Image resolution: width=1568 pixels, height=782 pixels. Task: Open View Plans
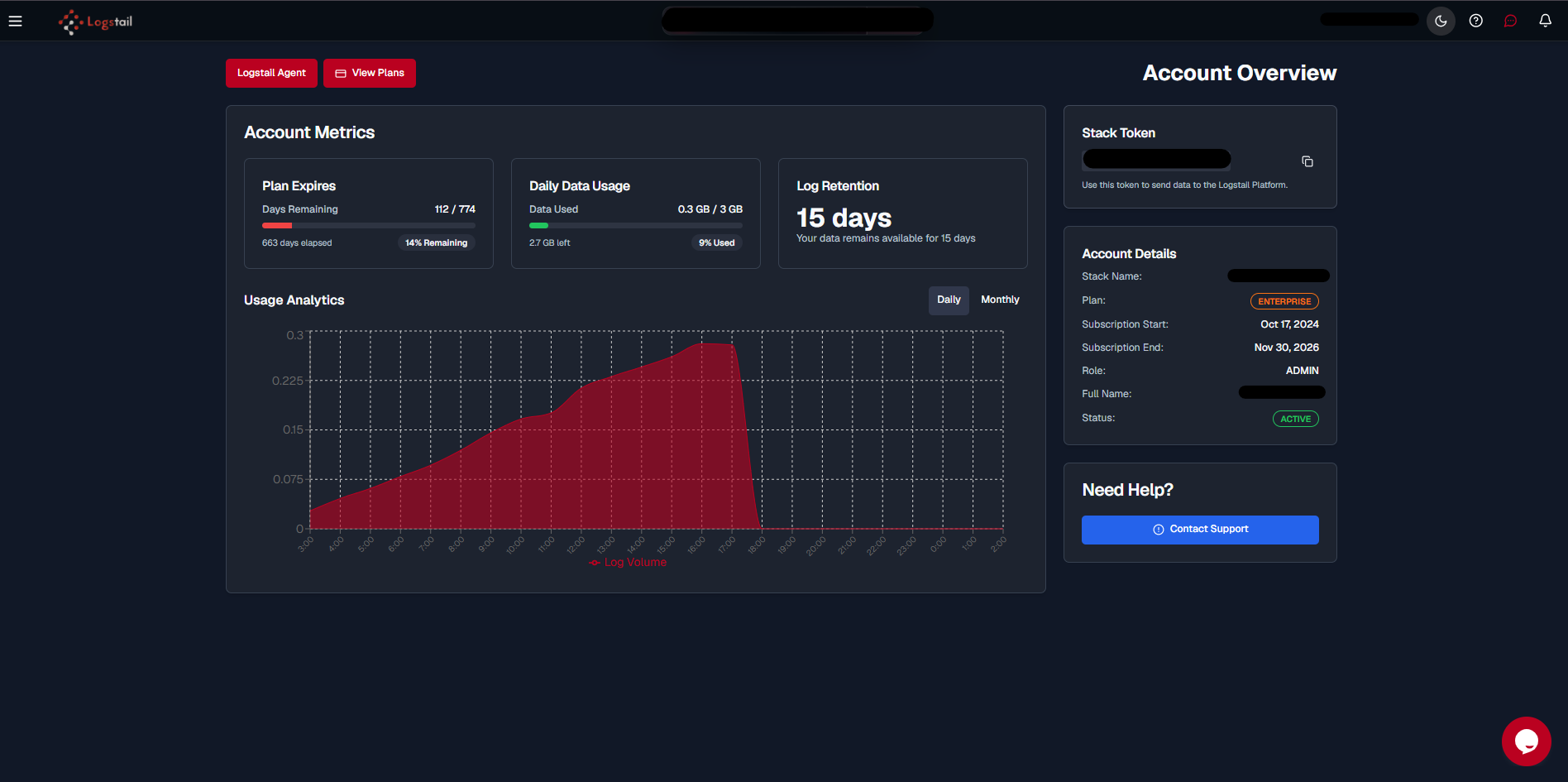pyautogui.click(x=370, y=73)
